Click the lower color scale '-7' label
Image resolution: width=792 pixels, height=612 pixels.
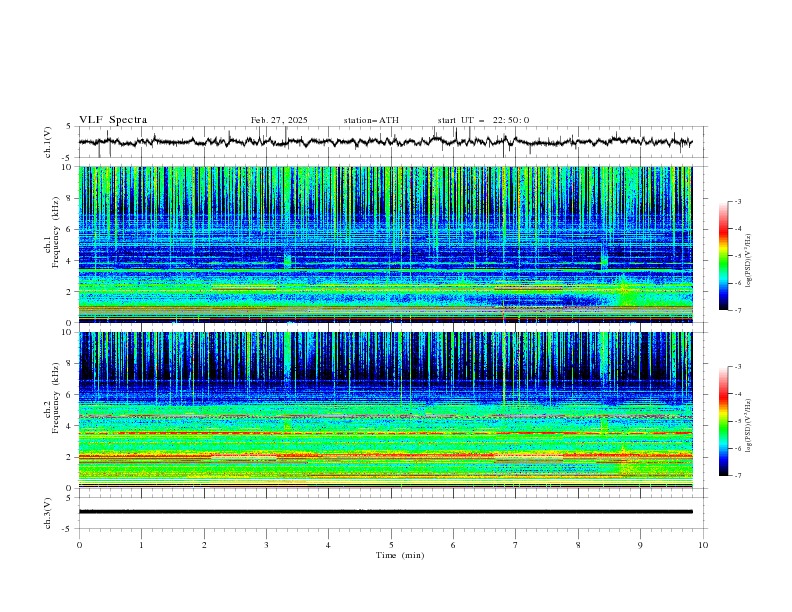pos(738,475)
